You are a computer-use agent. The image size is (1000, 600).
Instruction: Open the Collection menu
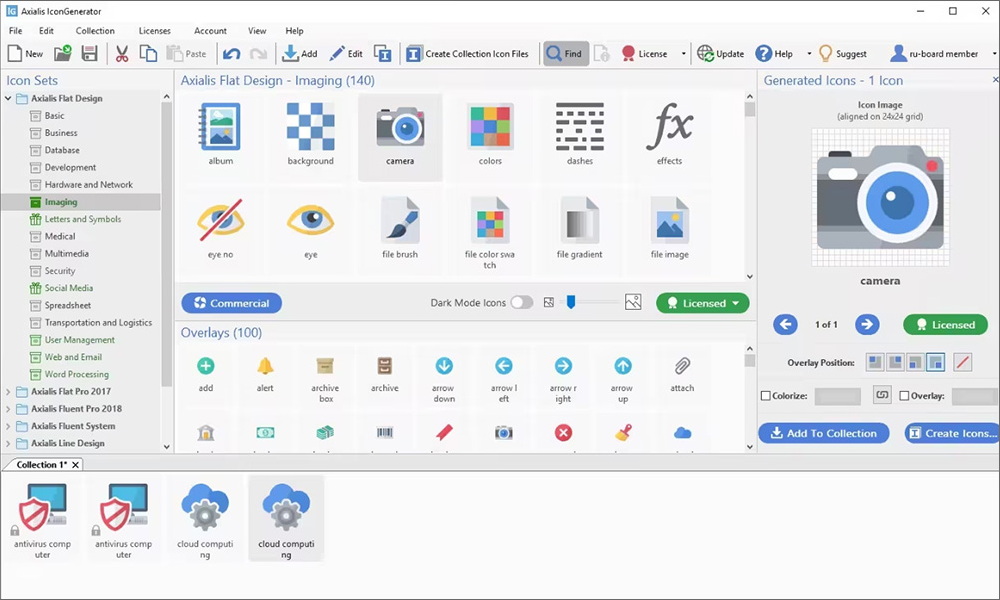pyautogui.click(x=95, y=30)
